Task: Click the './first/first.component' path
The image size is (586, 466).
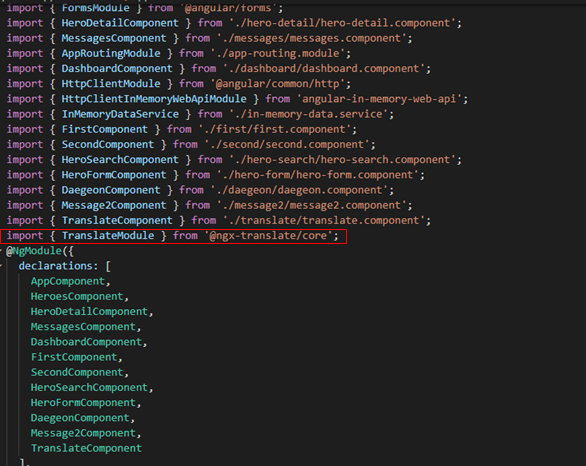Action: [275, 129]
